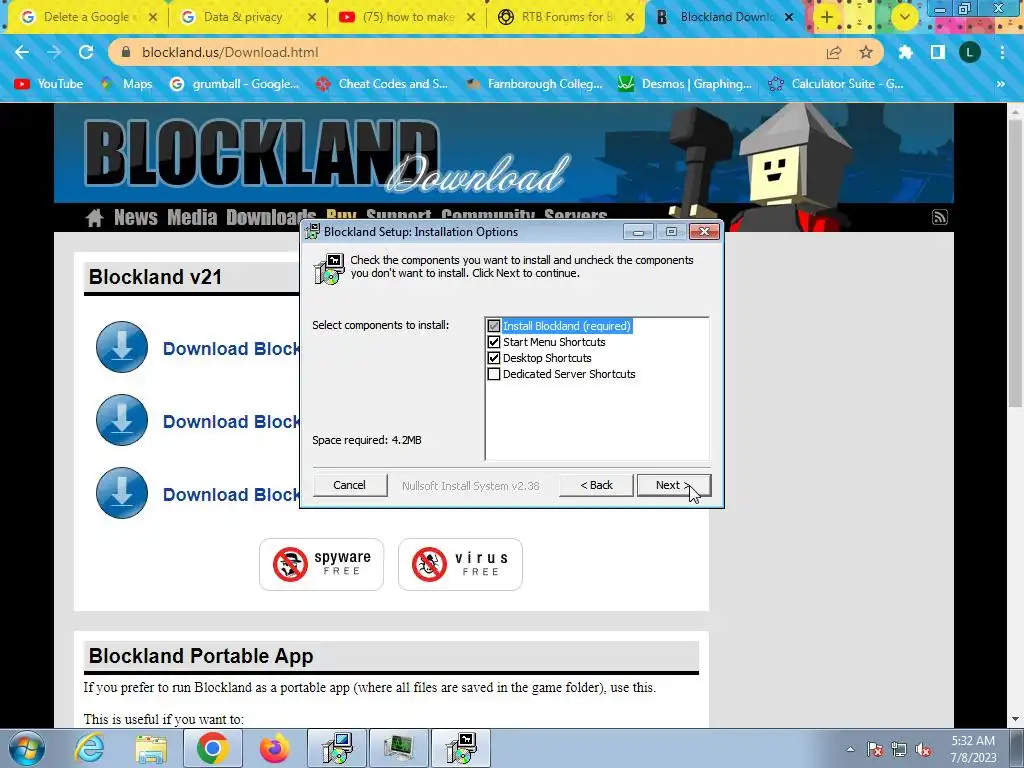Image resolution: width=1024 pixels, height=768 pixels.
Task: Click the Blockland site home icon
Action: click(95, 217)
